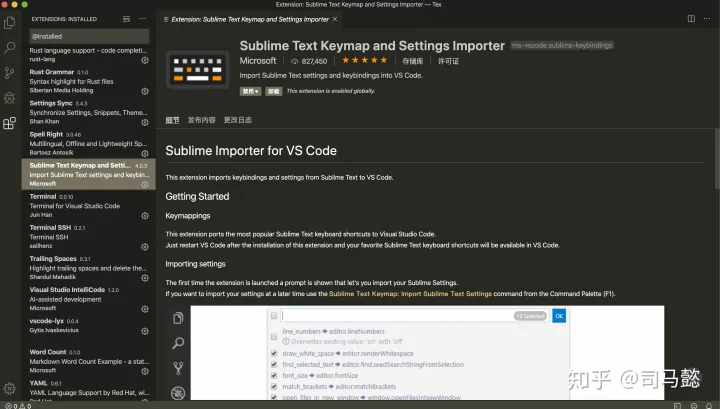Screen dimensions: 720x409
Task: Toggle select-all checkbox in the picker screenshot
Action: tap(274, 316)
